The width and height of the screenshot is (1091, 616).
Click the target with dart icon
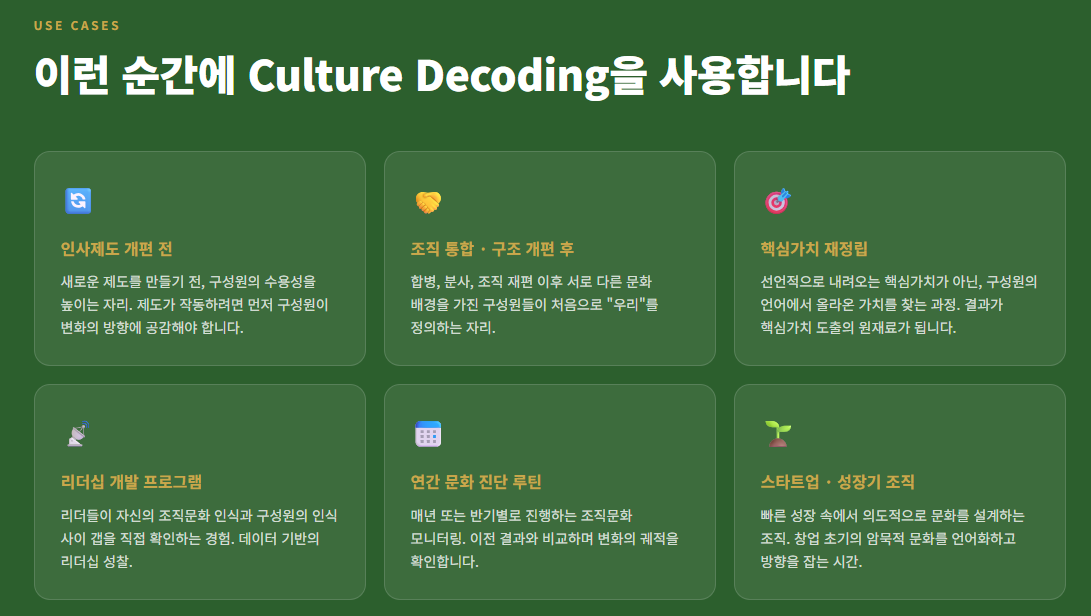(778, 201)
